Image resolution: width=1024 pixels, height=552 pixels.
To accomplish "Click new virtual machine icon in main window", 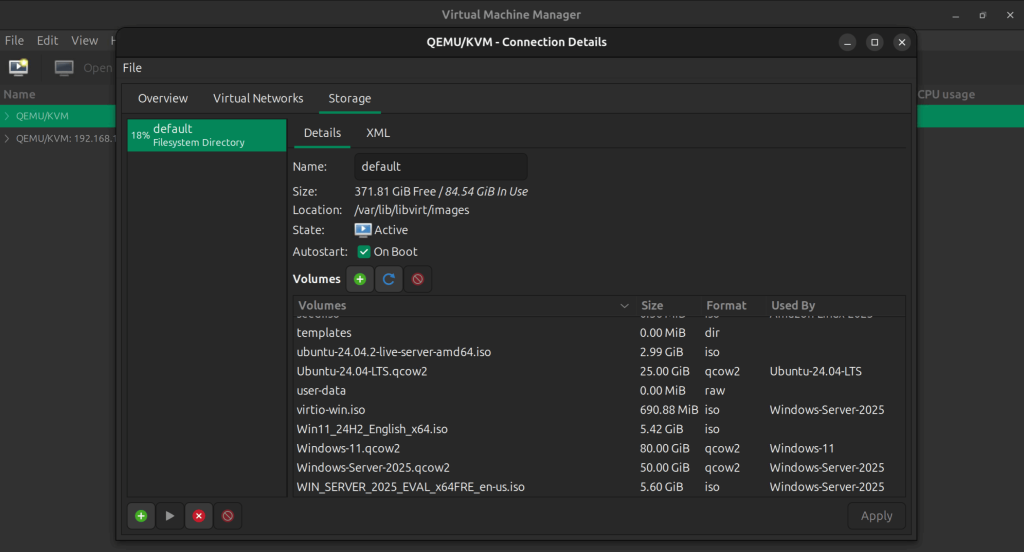I will [x=18, y=67].
